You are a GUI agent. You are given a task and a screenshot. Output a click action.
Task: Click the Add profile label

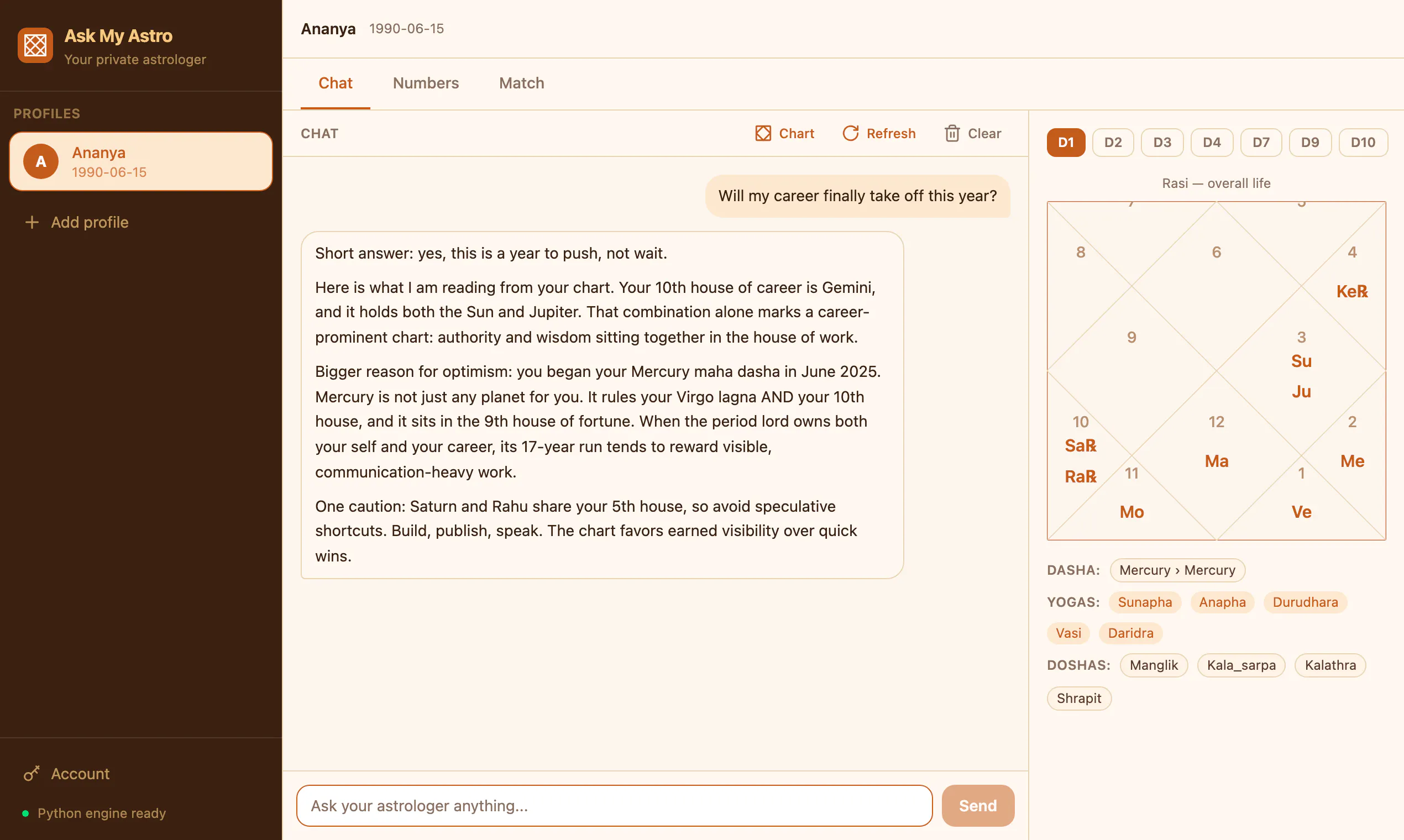(90, 222)
